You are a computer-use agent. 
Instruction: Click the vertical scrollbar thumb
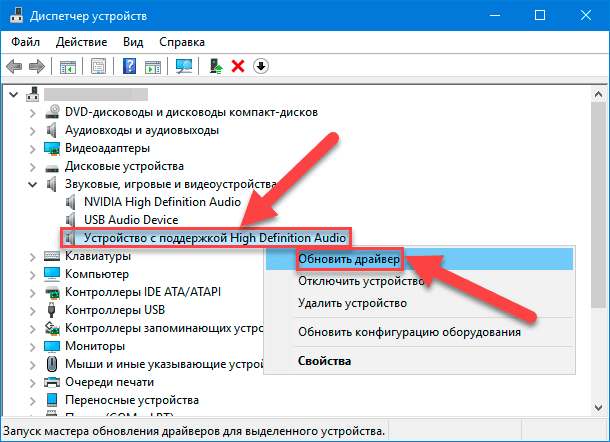click(x=598, y=205)
